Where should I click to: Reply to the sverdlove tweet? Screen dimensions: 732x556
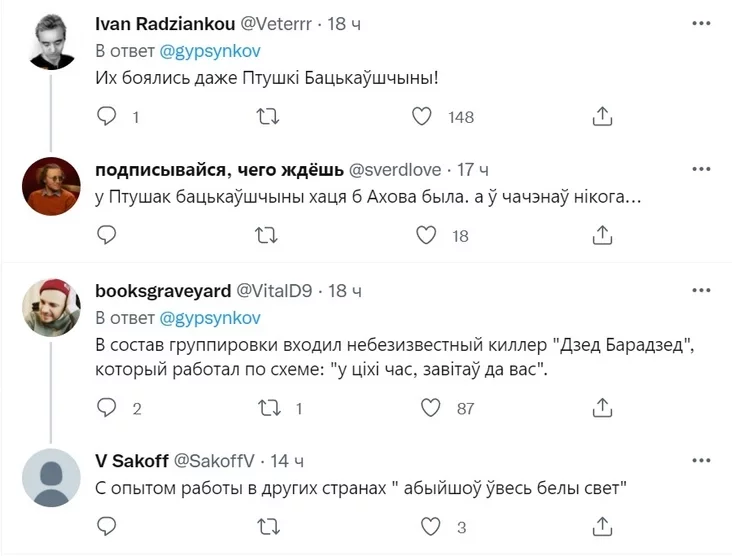[x=107, y=236]
